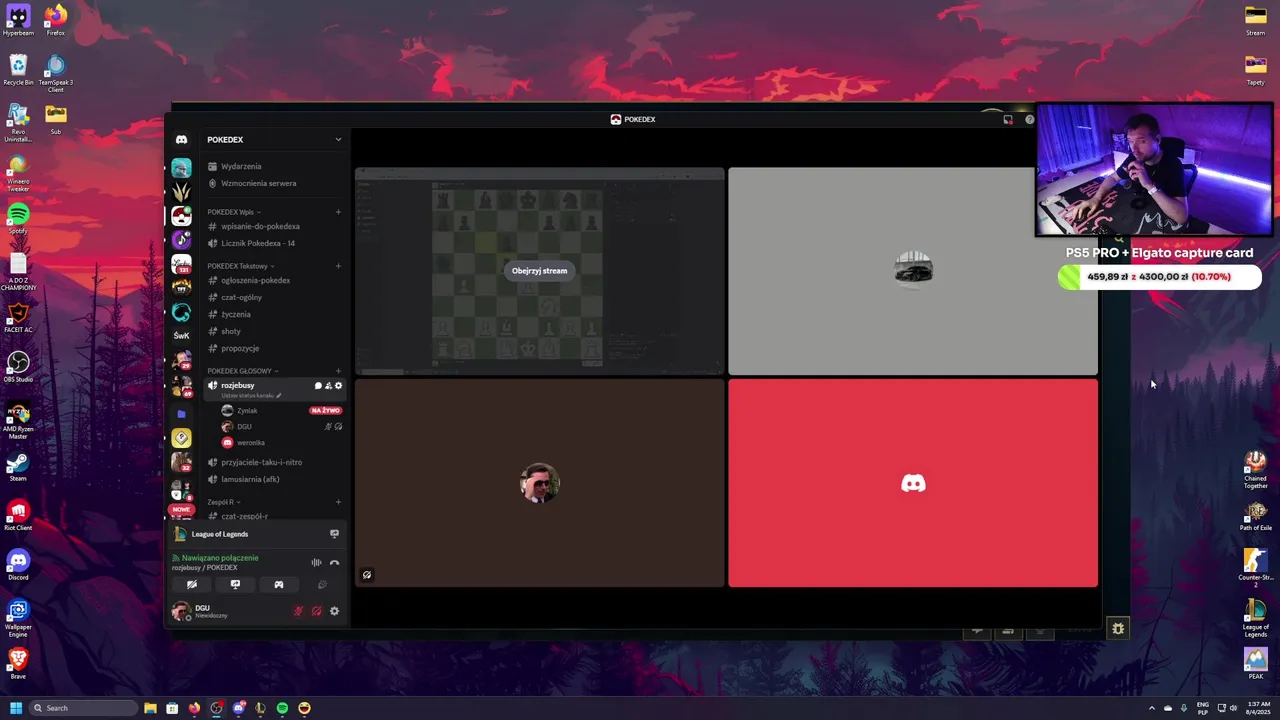1280x720 pixels.
Task: Open Discord help icon in title bar
Action: tap(1029, 120)
